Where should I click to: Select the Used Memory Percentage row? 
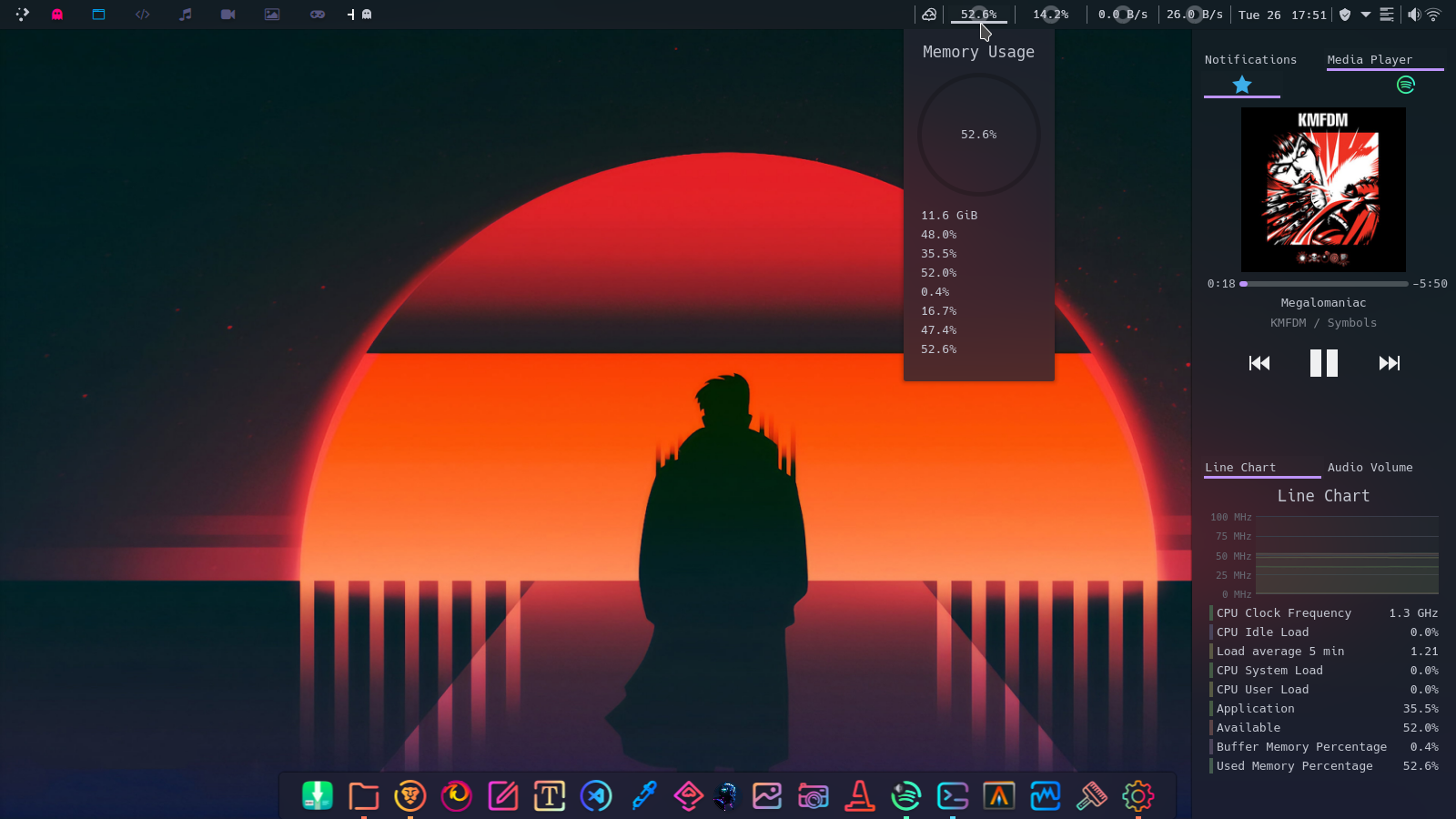click(x=1324, y=766)
